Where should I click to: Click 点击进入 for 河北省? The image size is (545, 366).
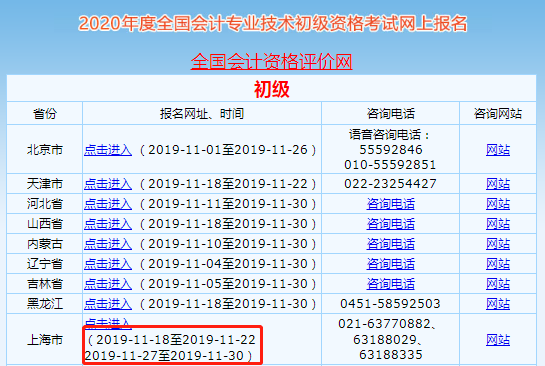(108, 204)
